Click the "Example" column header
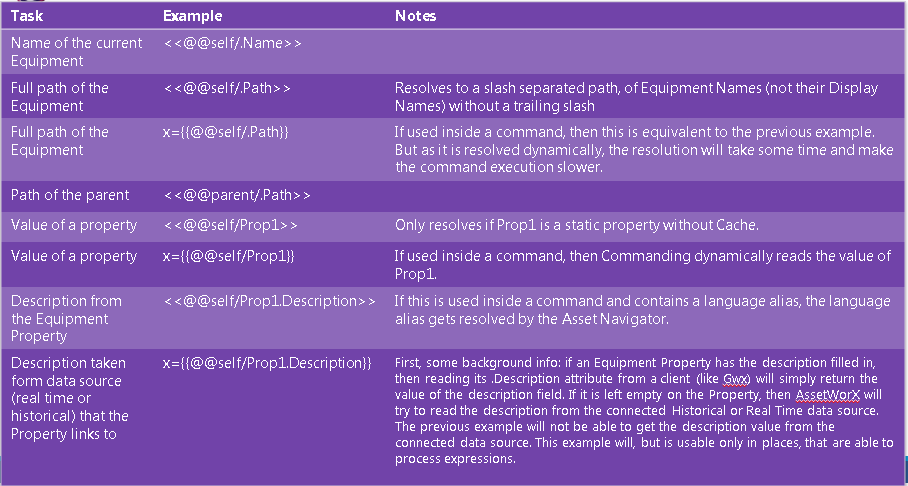This screenshot has height=486, width=908. pyautogui.click(x=192, y=16)
